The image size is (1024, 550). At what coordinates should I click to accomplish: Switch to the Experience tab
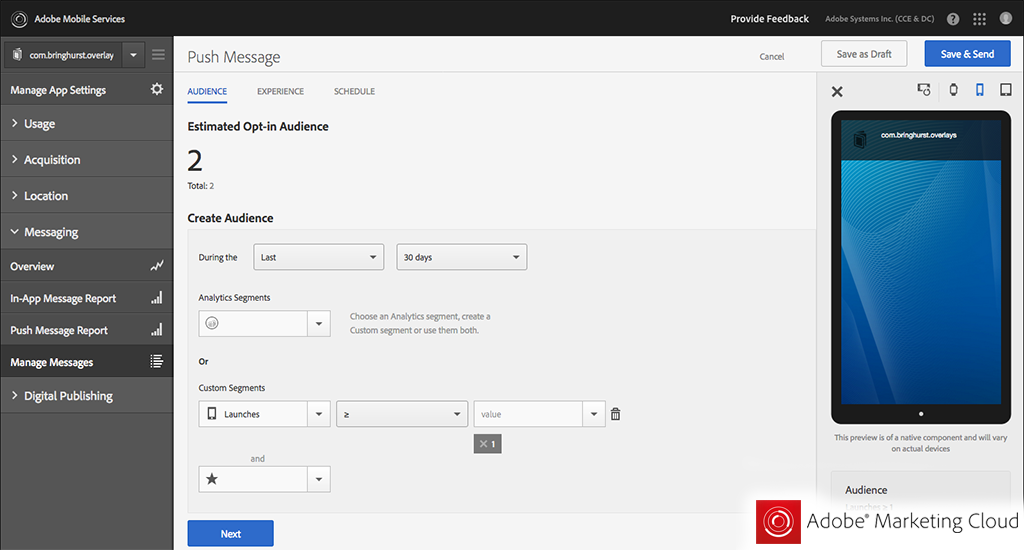pyautogui.click(x=280, y=92)
